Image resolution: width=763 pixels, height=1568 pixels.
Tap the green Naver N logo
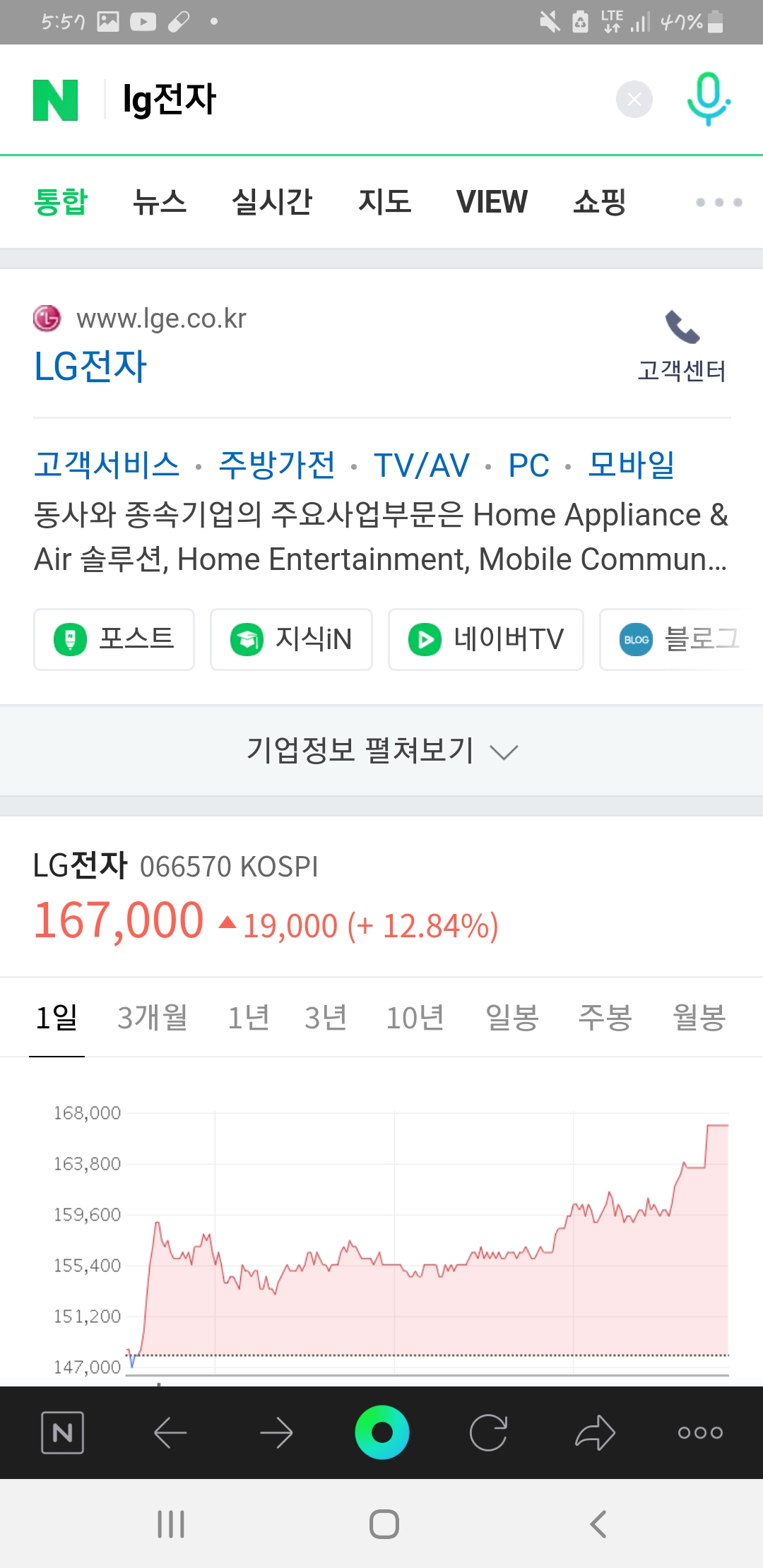56,100
